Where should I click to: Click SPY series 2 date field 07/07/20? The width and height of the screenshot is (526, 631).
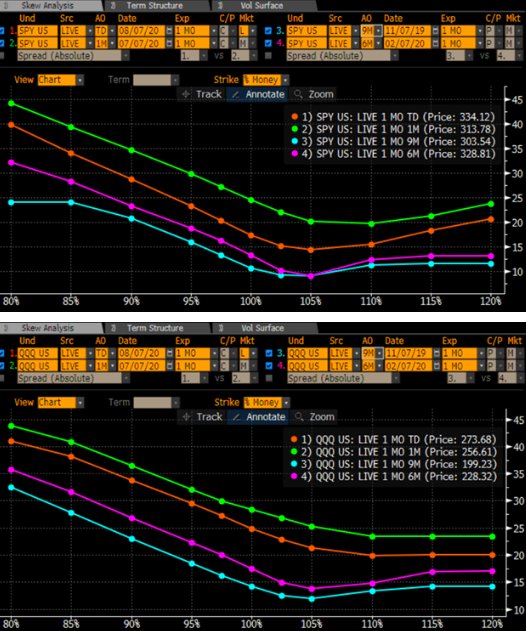point(142,43)
